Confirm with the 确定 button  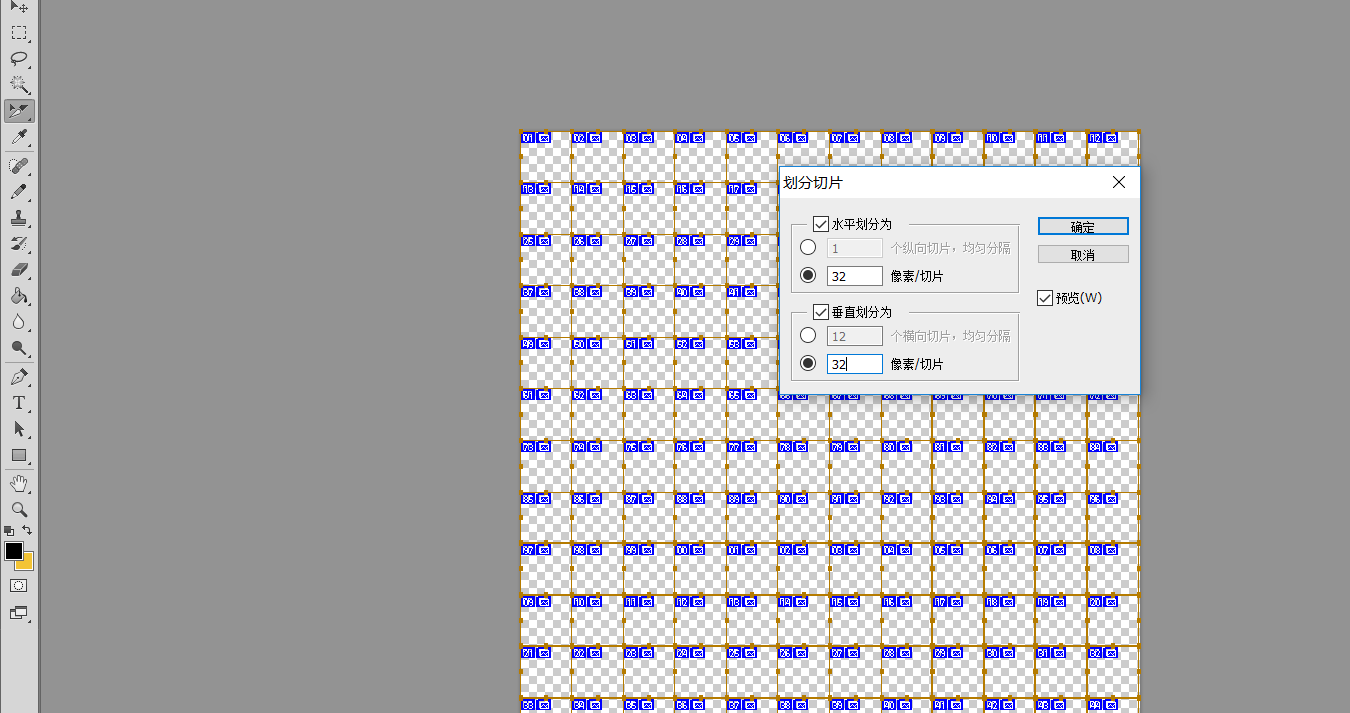[1083, 227]
